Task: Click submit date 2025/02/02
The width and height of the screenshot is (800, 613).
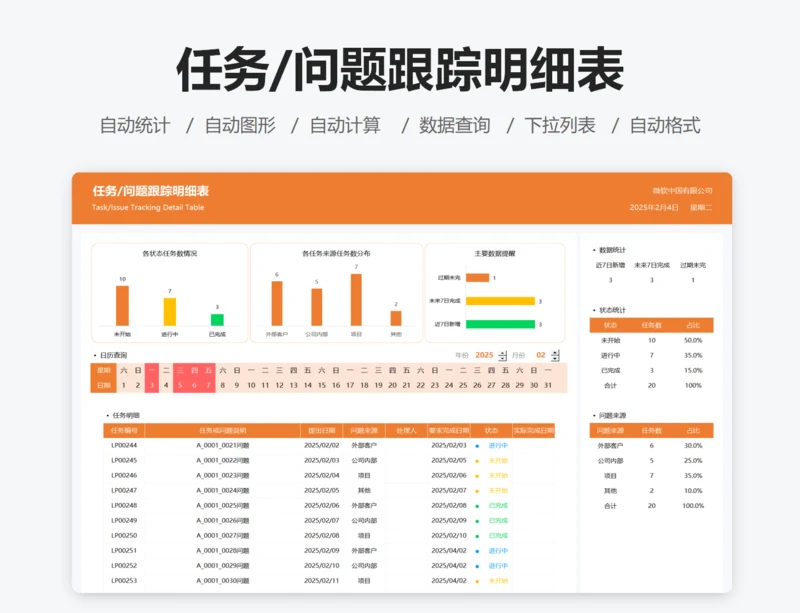Action: 322,446
